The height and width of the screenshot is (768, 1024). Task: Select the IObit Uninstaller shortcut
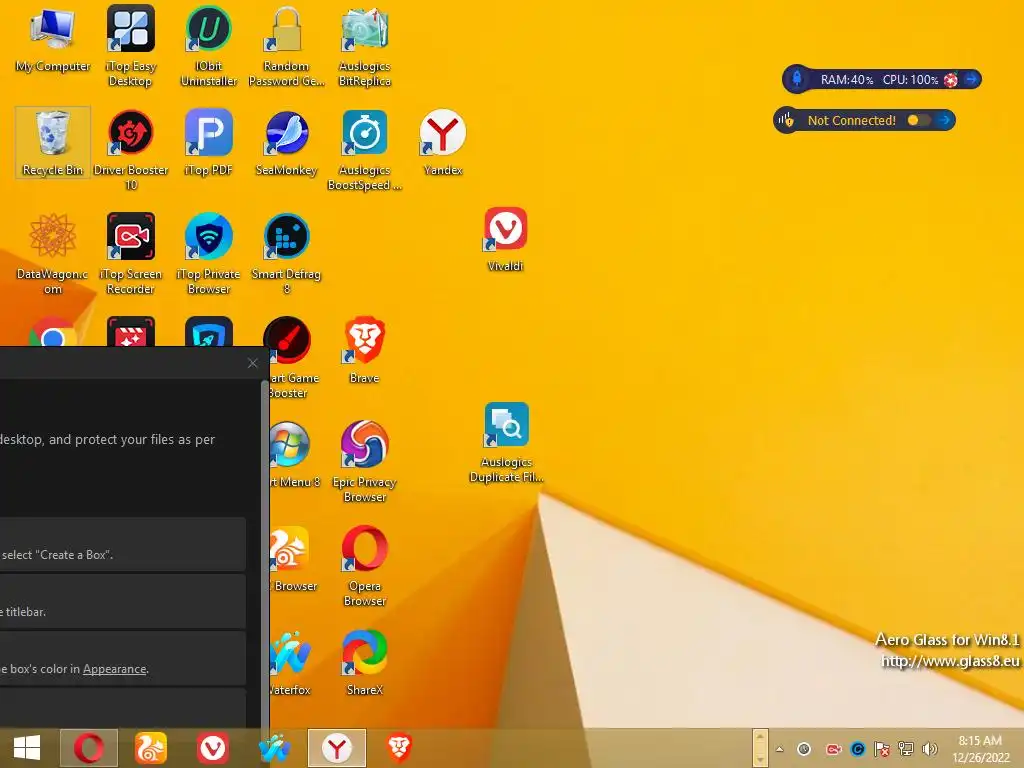point(208,46)
